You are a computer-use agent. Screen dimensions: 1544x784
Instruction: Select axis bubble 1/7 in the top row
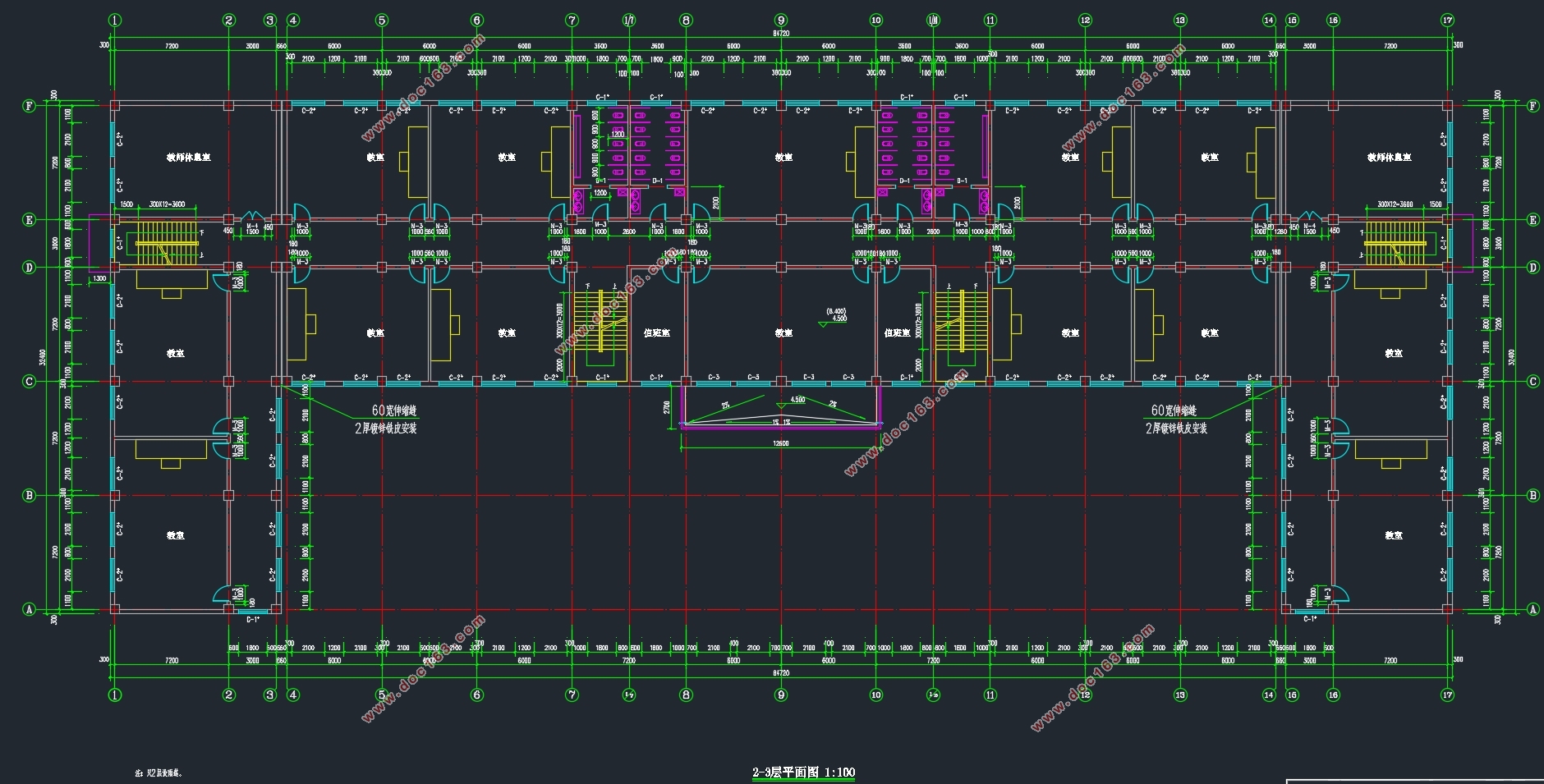[x=629, y=20]
